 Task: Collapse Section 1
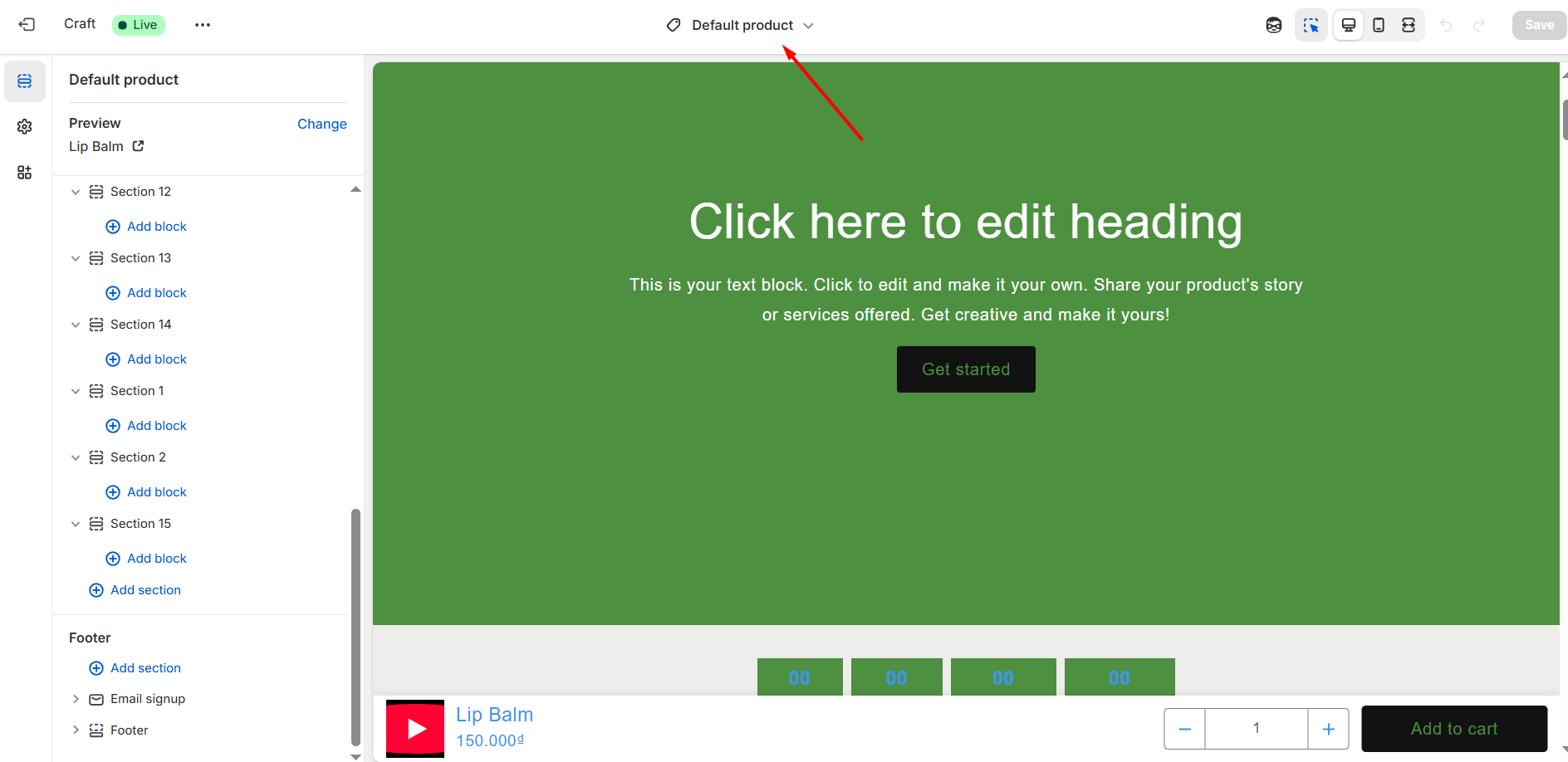click(x=76, y=391)
